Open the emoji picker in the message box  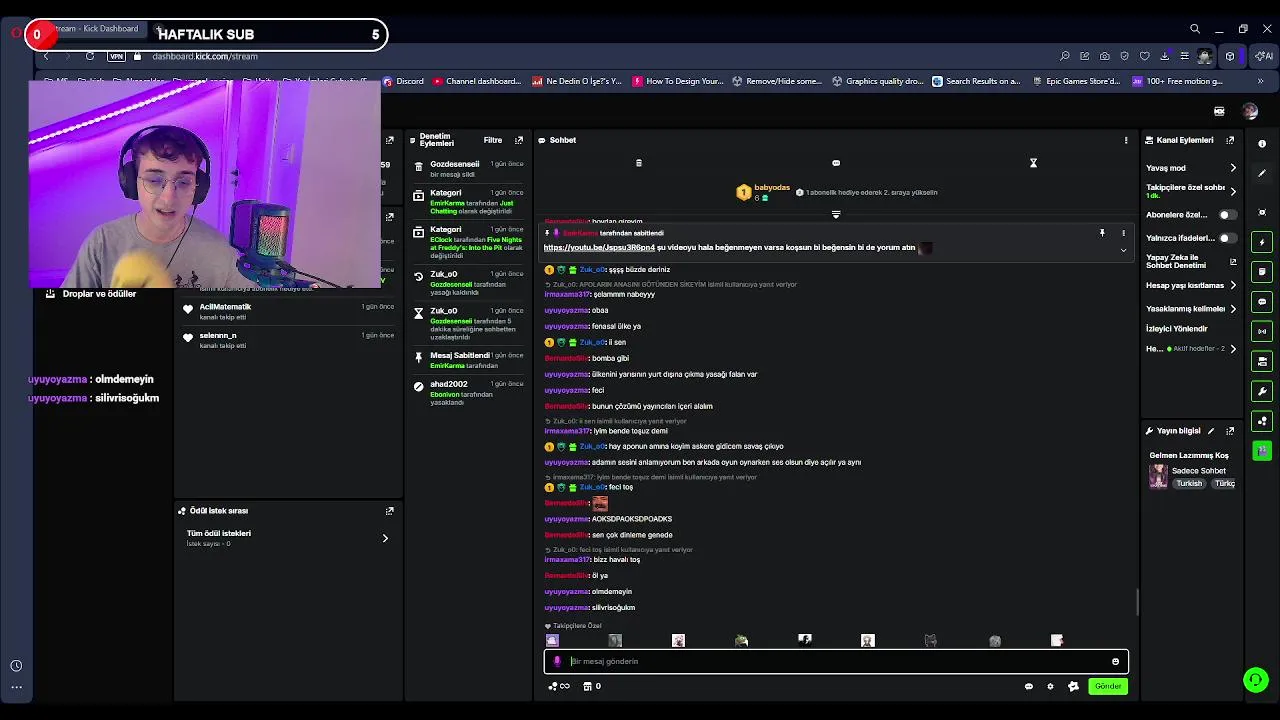tap(1115, 661)
